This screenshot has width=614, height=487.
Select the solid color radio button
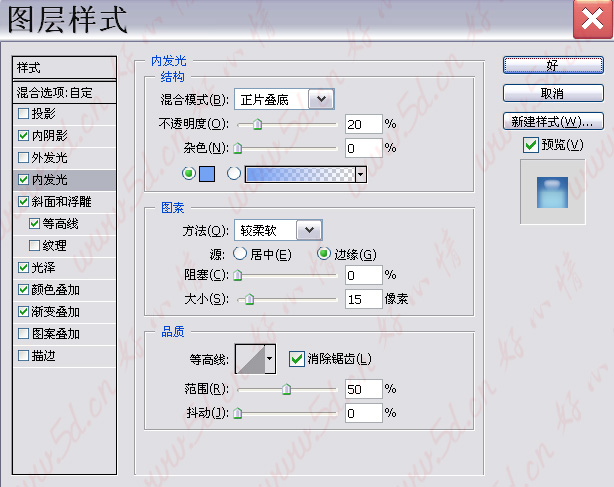189,173
